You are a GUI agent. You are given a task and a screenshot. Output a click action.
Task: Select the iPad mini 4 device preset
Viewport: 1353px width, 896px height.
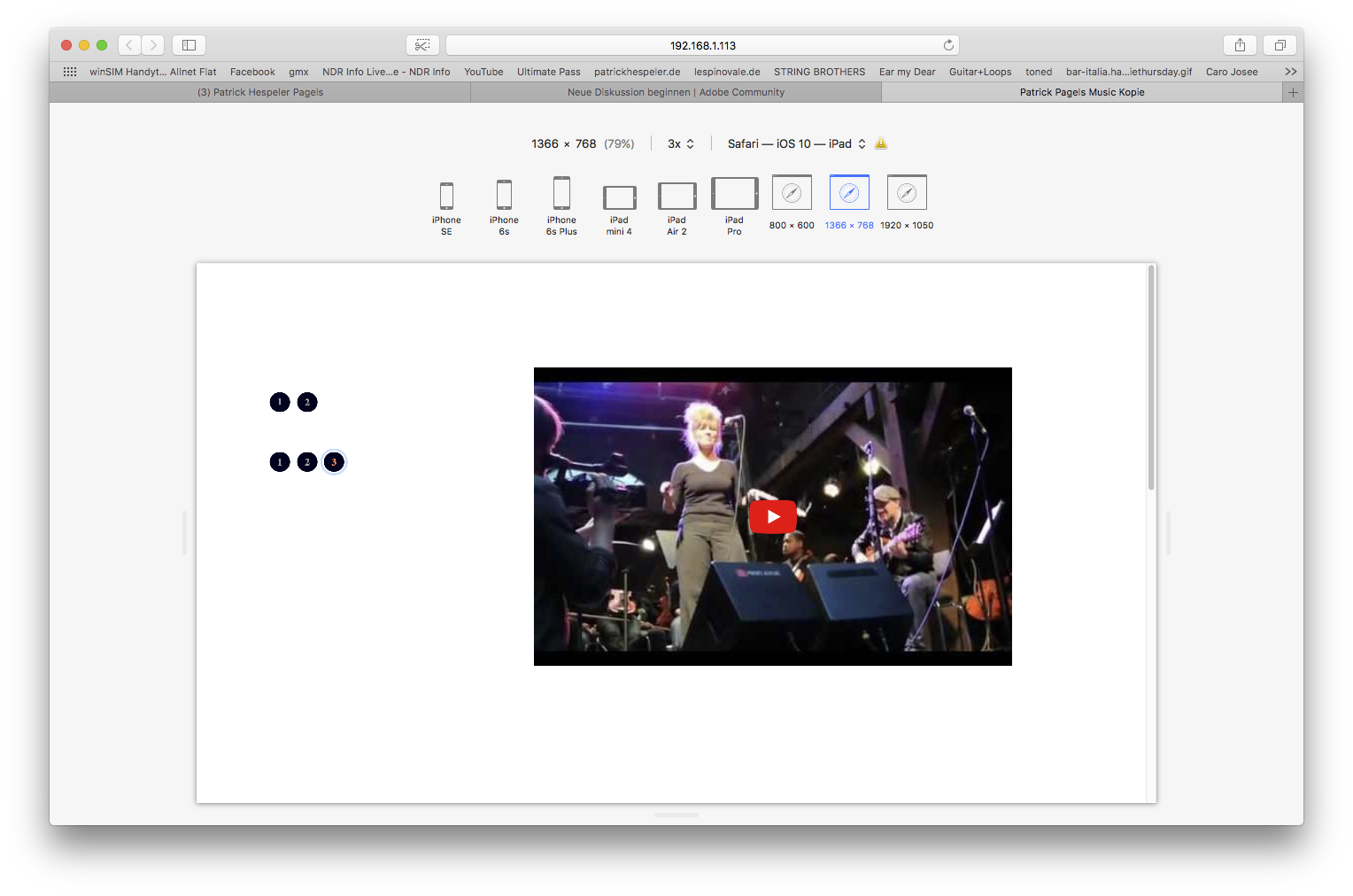(619, 210)
